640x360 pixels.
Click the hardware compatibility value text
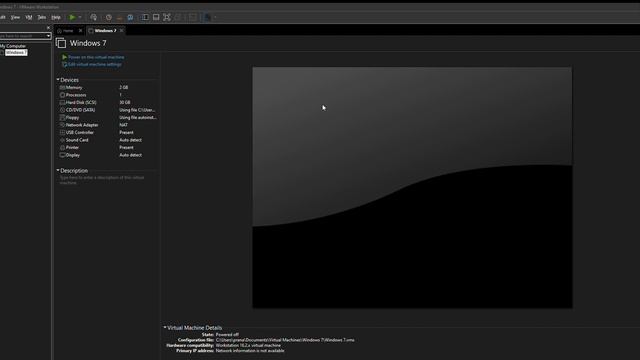248,345
